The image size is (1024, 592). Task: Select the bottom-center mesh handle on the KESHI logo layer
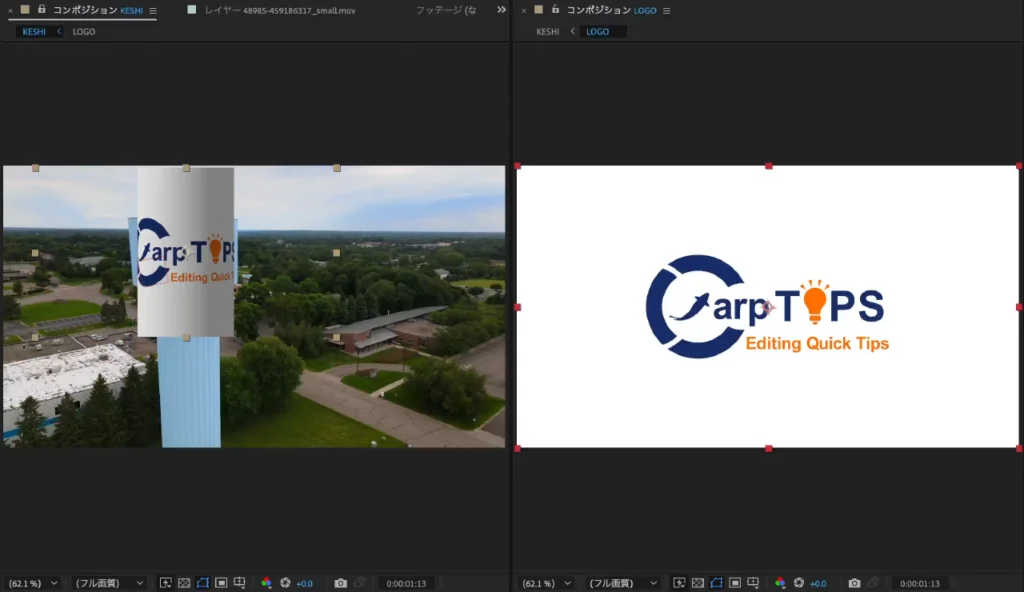186,338
